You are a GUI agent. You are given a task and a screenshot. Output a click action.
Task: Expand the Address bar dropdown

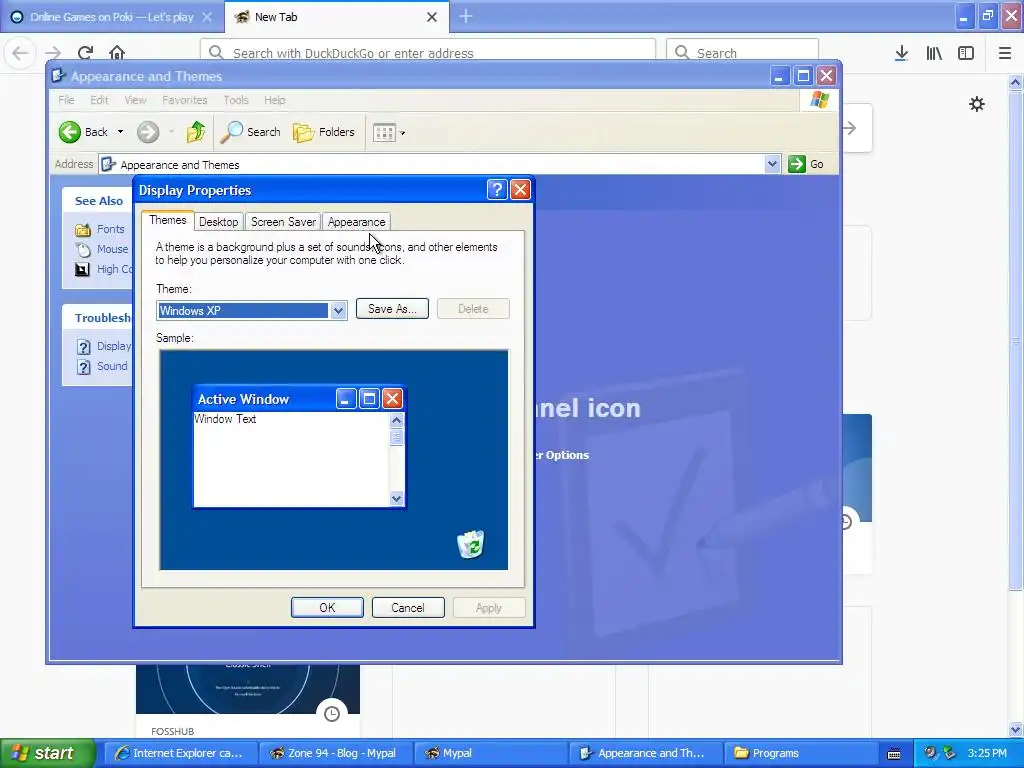[x=772, y=164]
